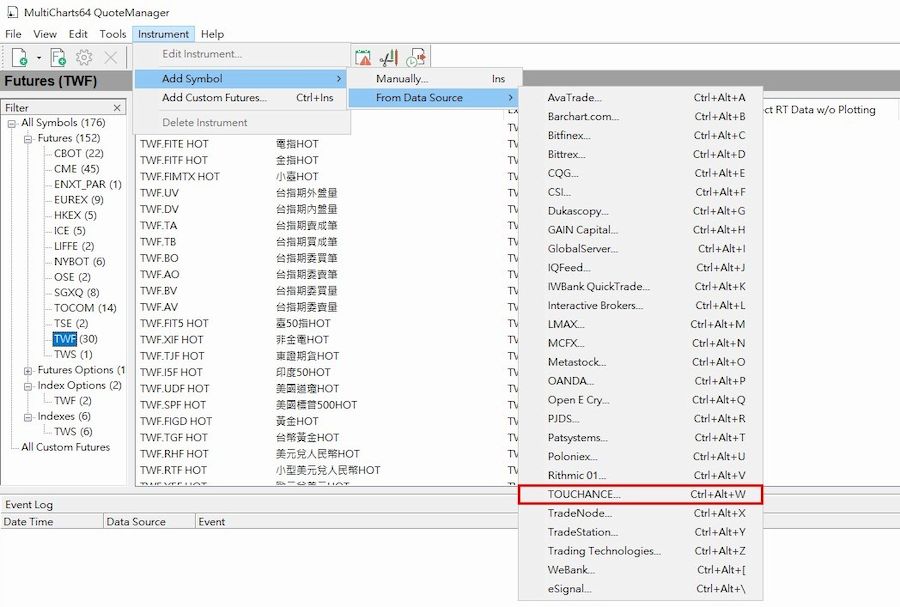Choose CQG... from the data source list

640,173
